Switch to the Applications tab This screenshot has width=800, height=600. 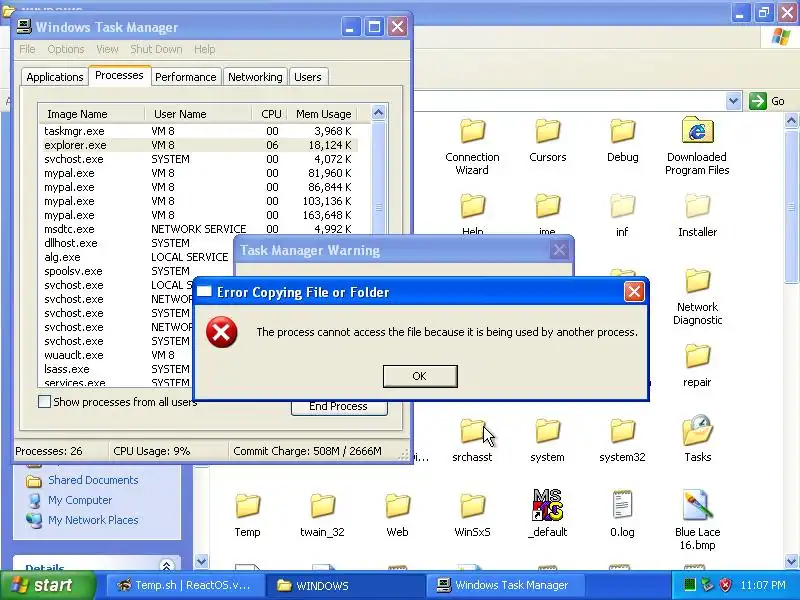click(55, 77)
